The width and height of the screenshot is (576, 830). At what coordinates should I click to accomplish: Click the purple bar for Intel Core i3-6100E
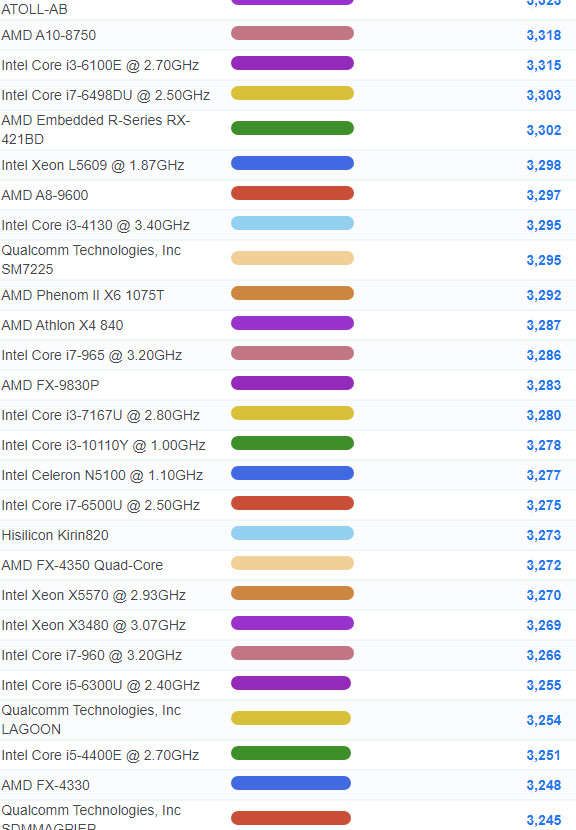point(292,63)
